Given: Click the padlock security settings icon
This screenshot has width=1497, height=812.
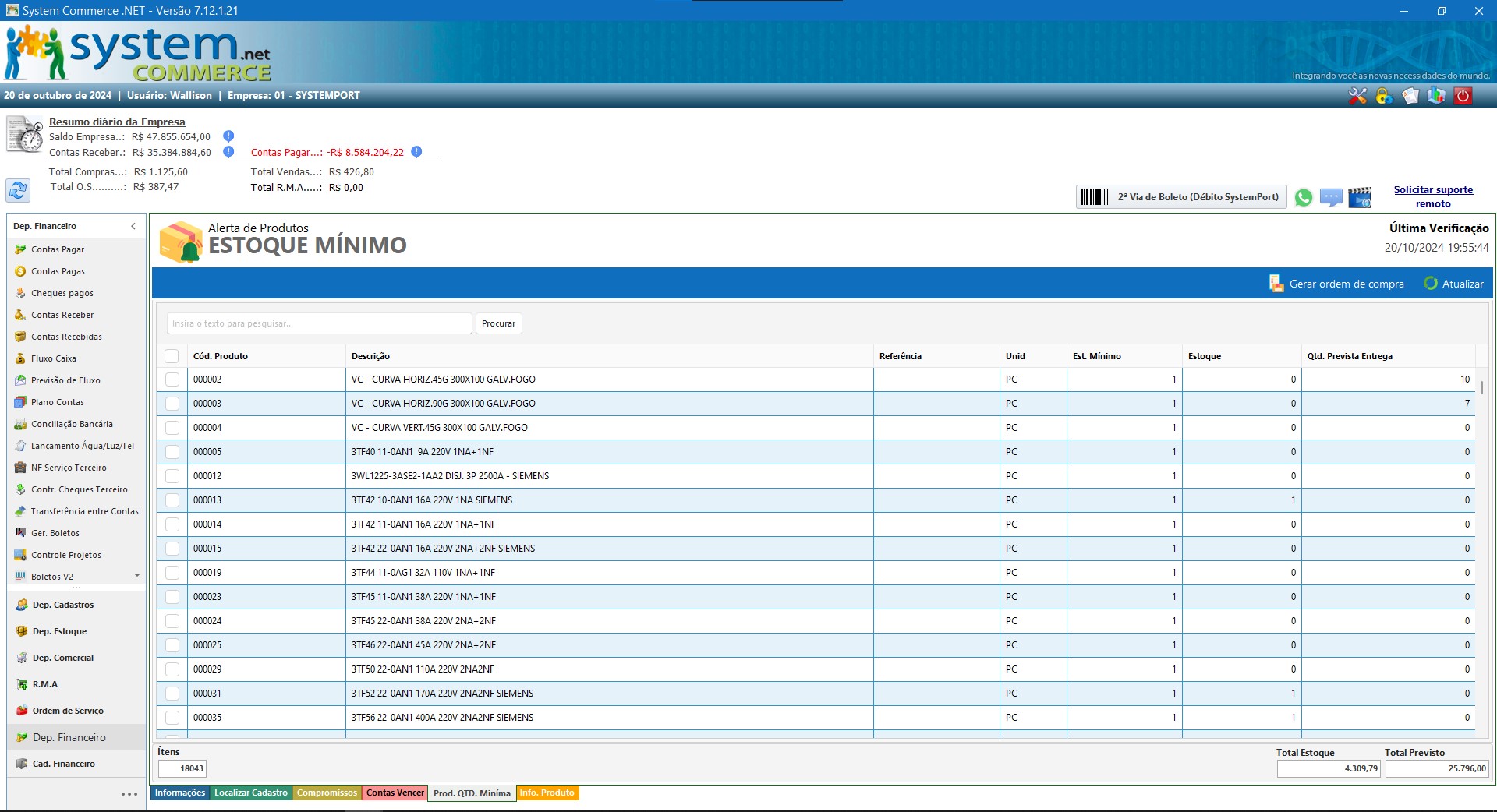Looking at the screenshot, I should (x=1384, y=96).
